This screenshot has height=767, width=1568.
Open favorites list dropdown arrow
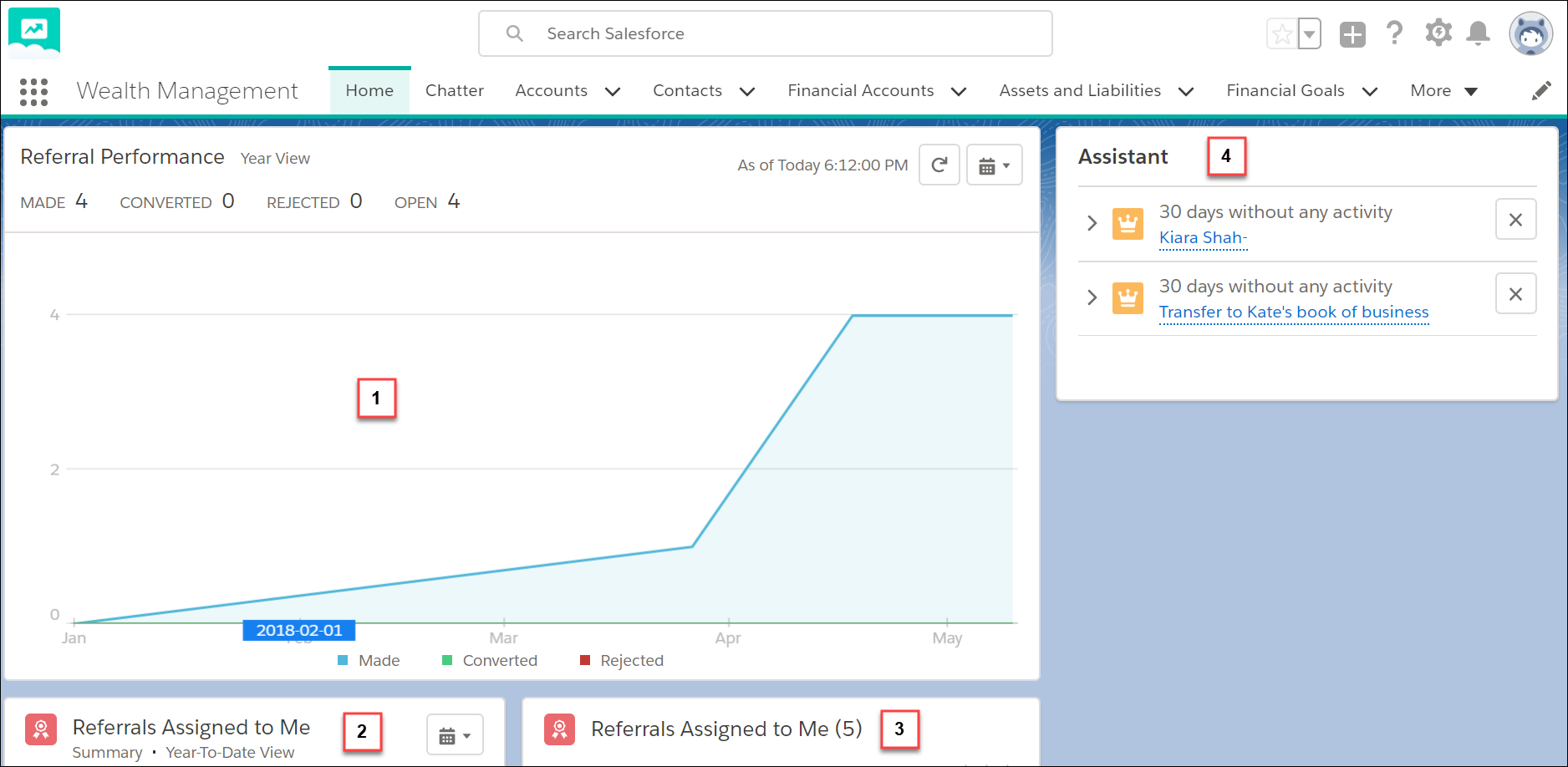(x=1310, y=34)
